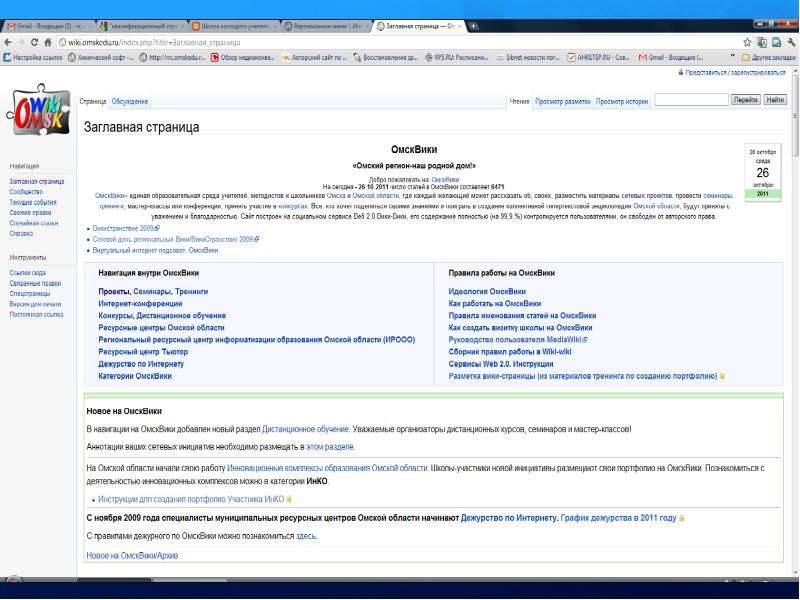Switch to the Вертикальное меню tab
This screenshot has width=800, height=600.
[x=327, y=26]
